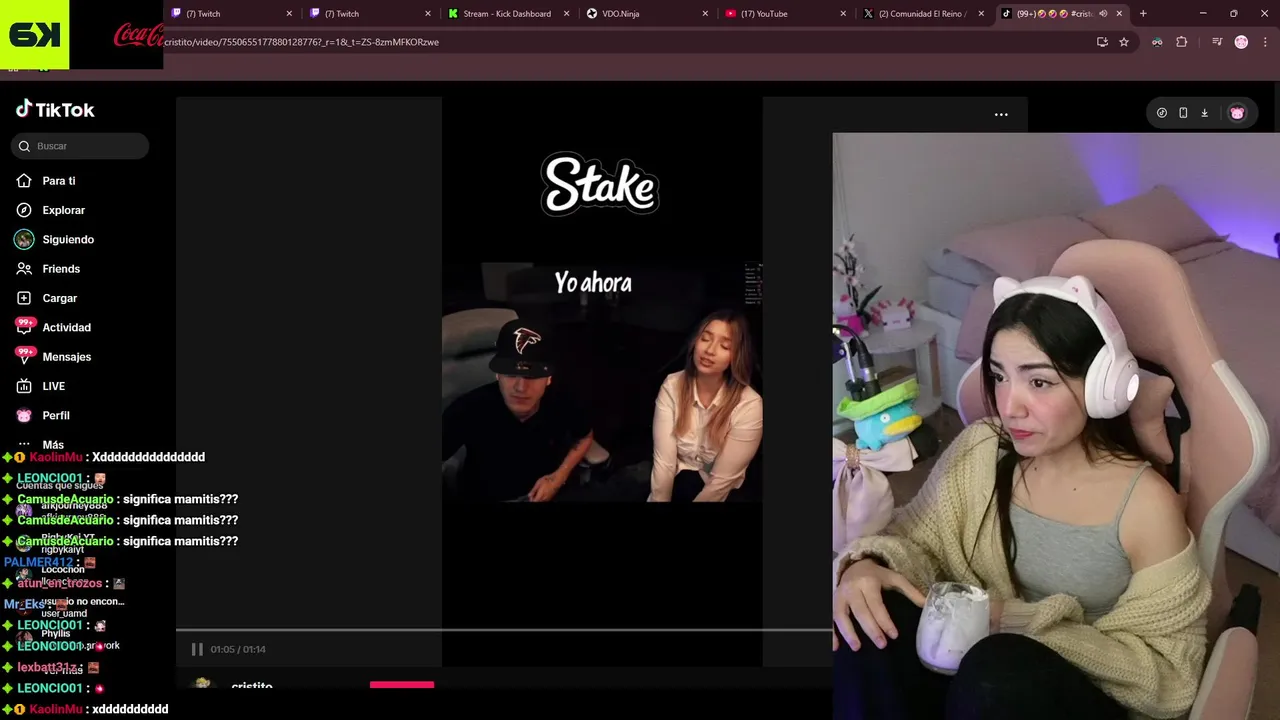Click the TikTok logo
This screenshot has height=720, width=1280.
click(x=55, y=110)
